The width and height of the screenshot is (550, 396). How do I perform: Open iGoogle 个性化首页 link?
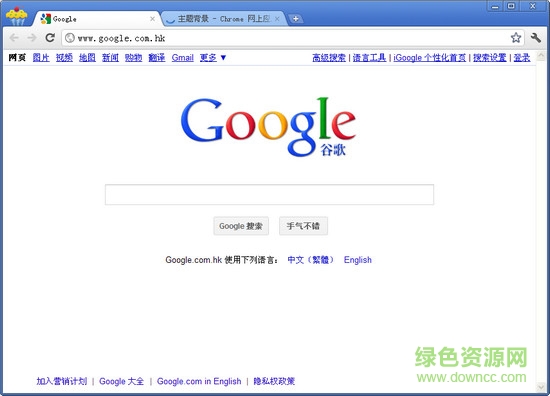pos(430,58)
